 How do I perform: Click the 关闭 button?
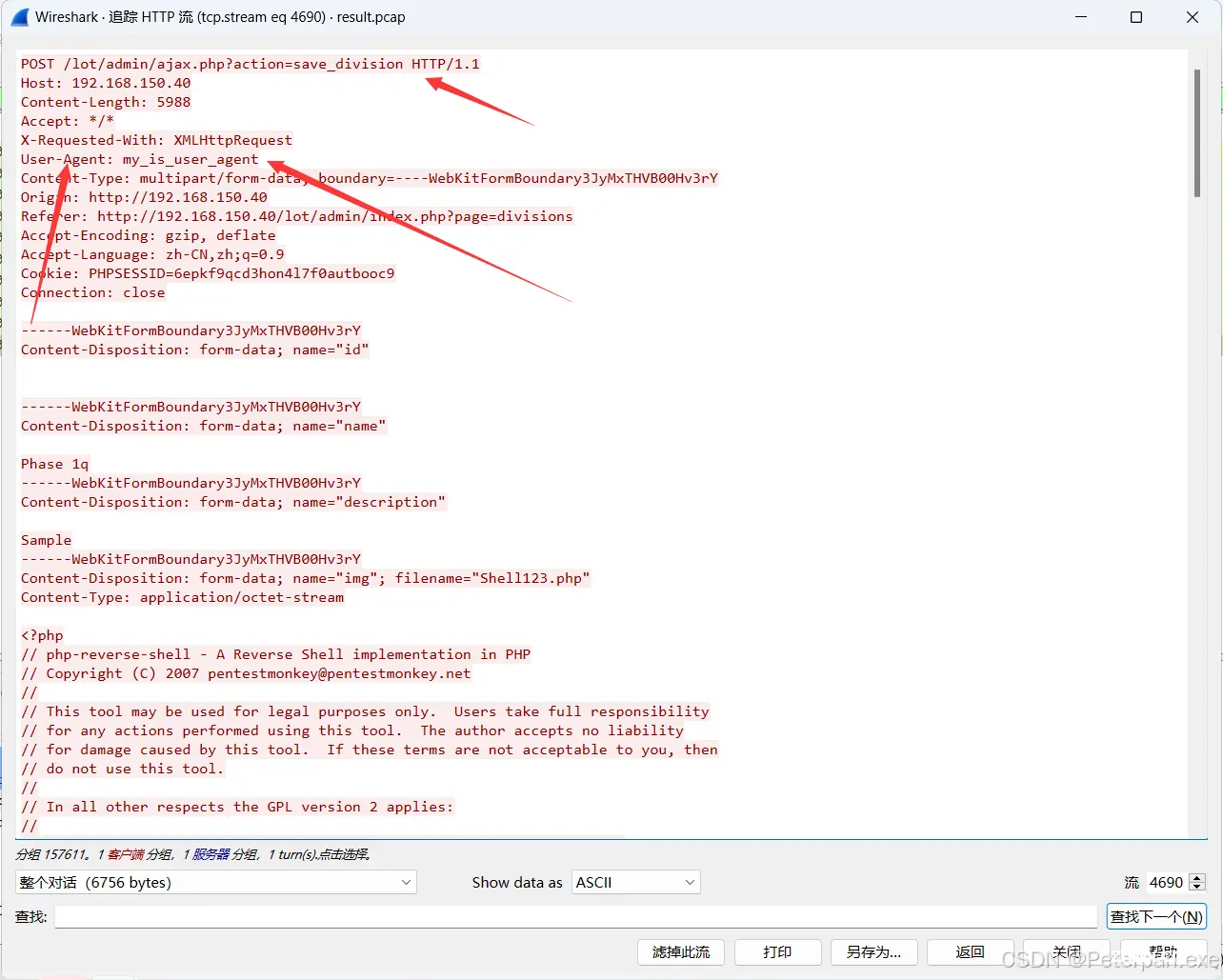pyautogui.click(x=1067, y=951)
